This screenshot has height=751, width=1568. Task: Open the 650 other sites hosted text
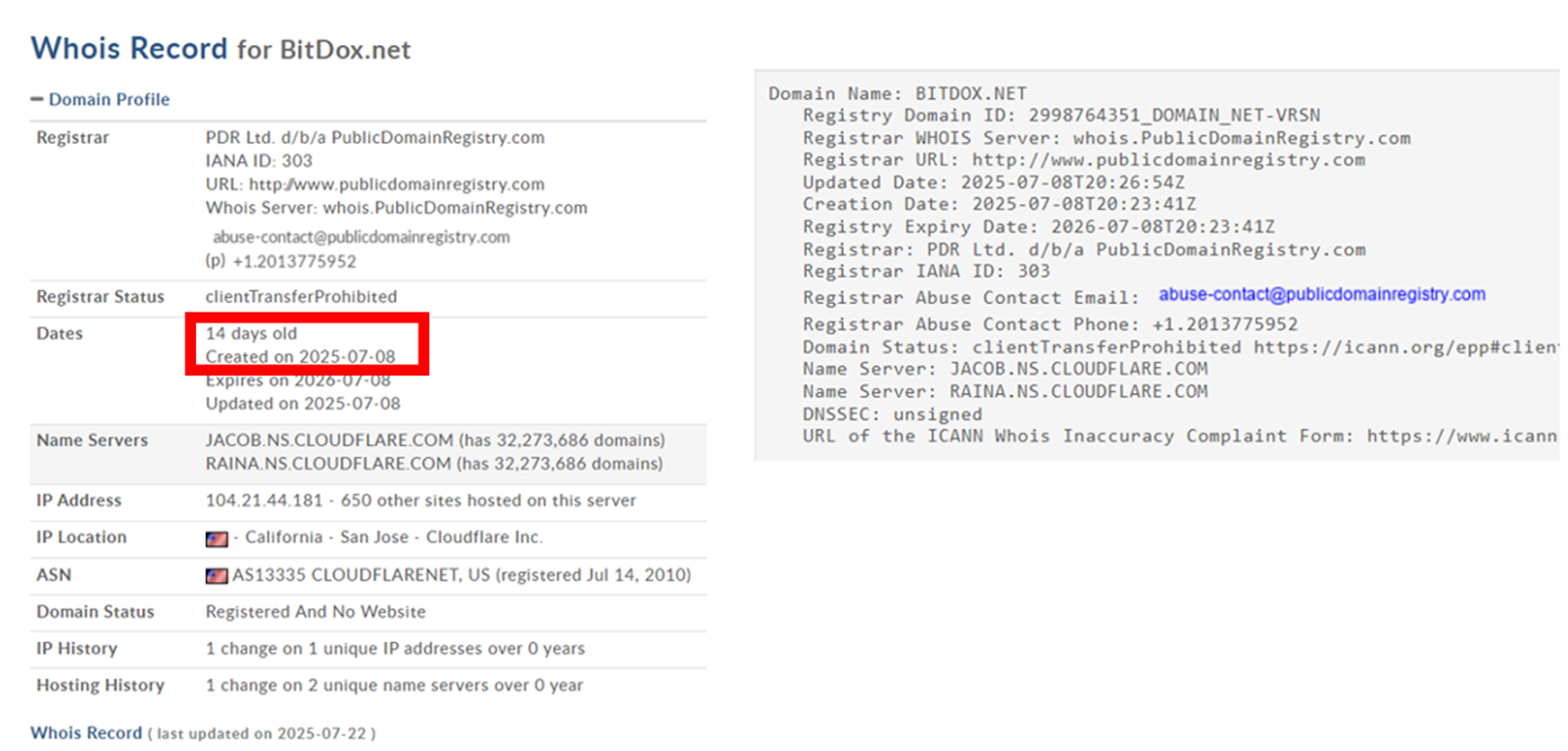point(488,500)
